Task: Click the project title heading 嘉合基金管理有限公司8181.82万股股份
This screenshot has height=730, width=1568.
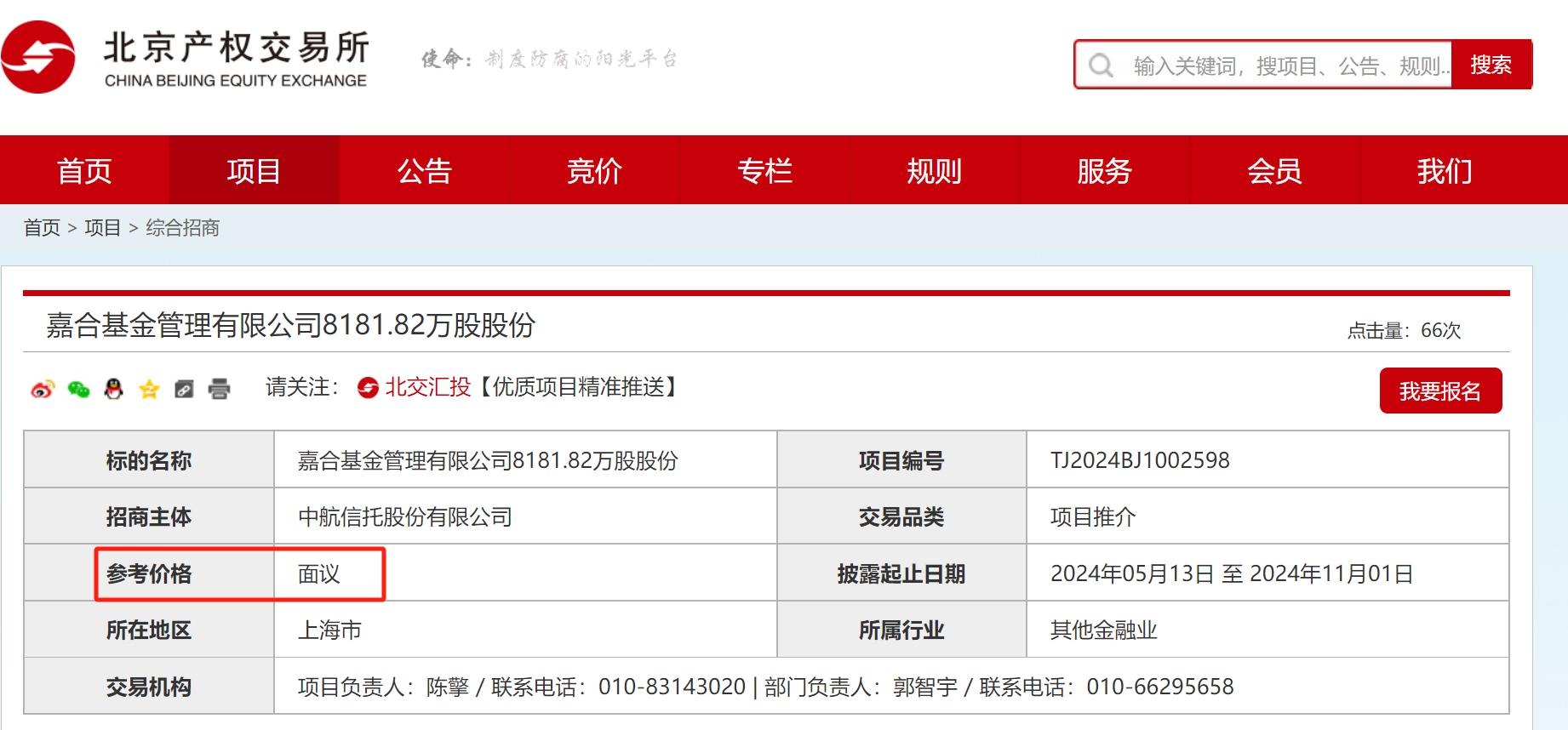Action: pyautogui.click(x=290, y=325)
